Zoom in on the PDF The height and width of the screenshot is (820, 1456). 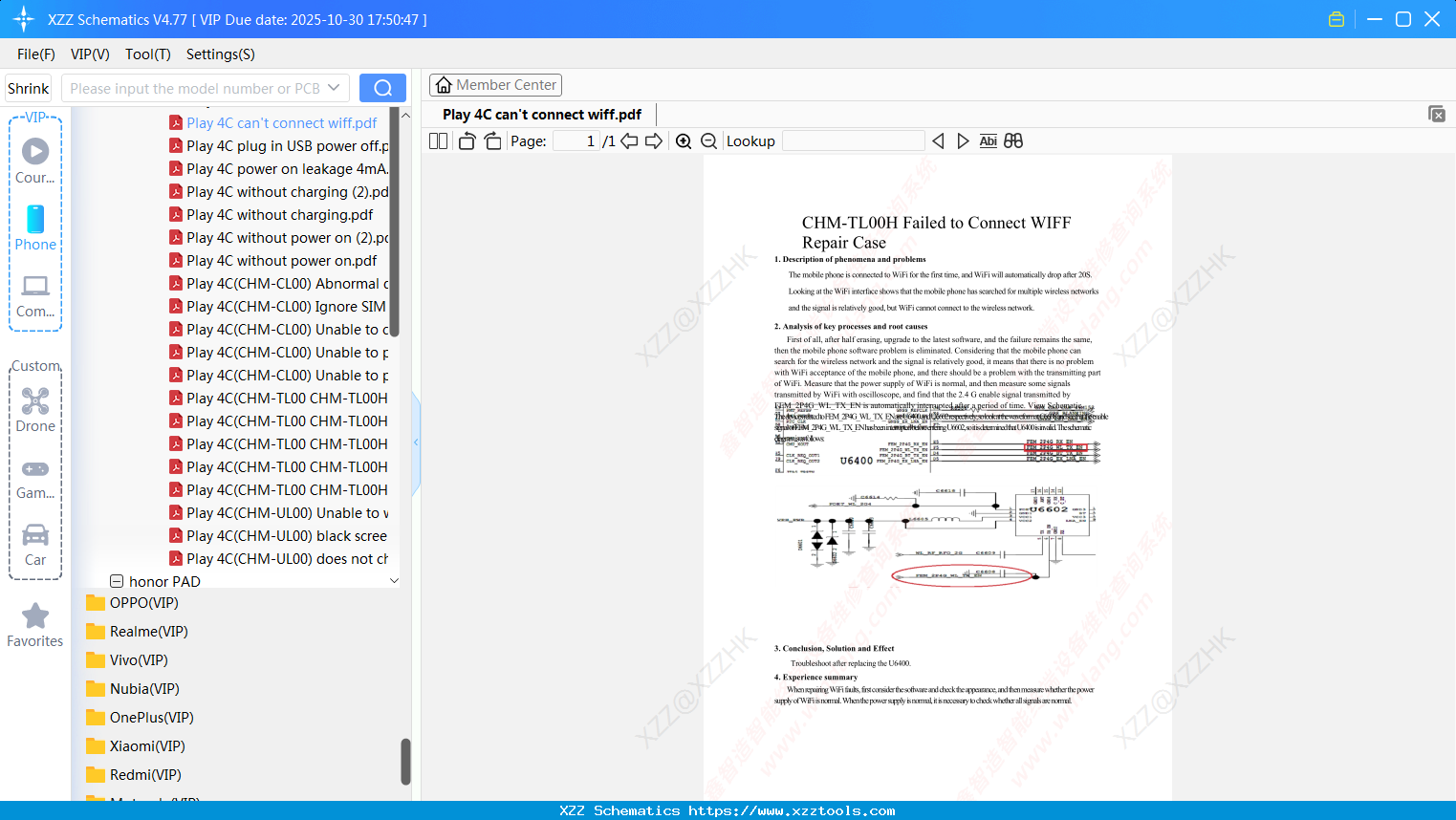684,141
